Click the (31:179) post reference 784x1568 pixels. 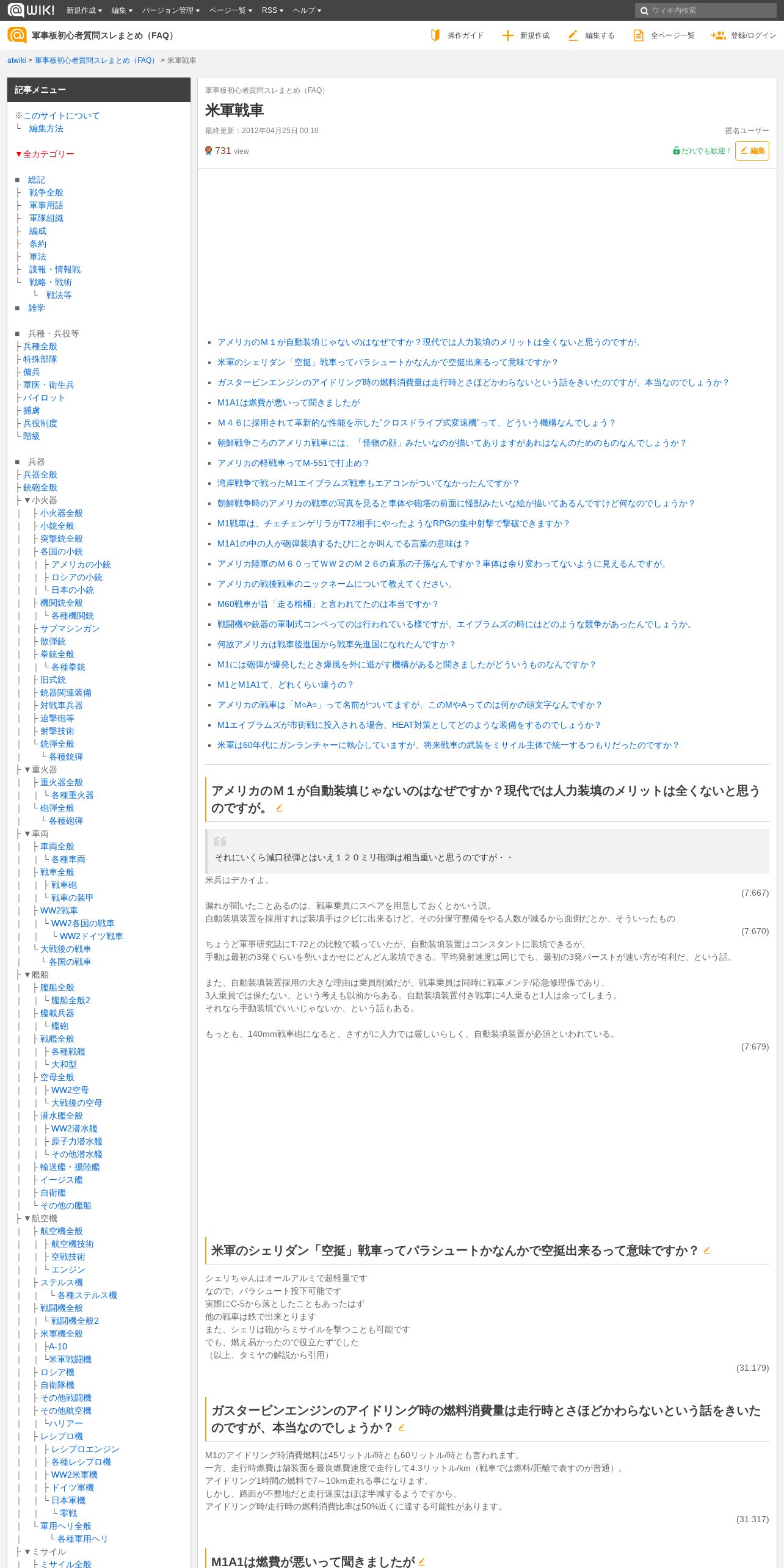(752, 1368)
